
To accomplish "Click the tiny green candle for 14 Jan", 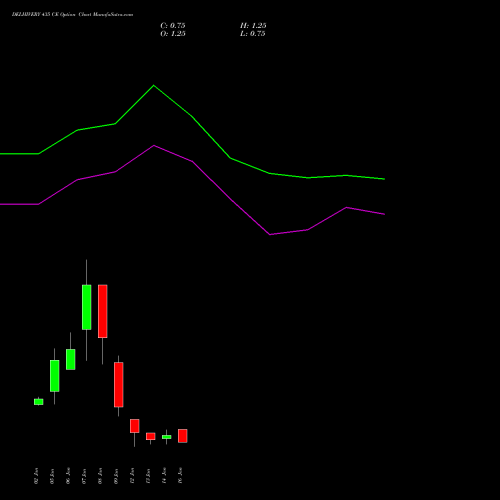I will coord(167,437).
